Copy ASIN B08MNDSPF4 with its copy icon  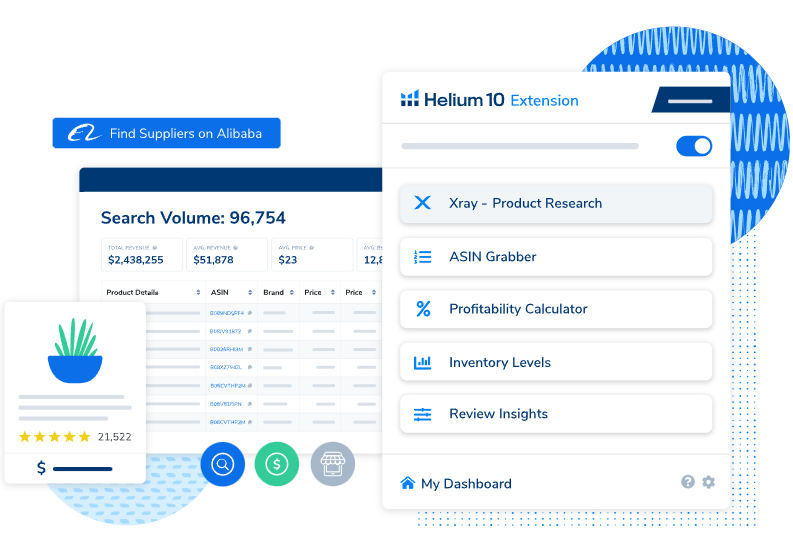(250, 313)
